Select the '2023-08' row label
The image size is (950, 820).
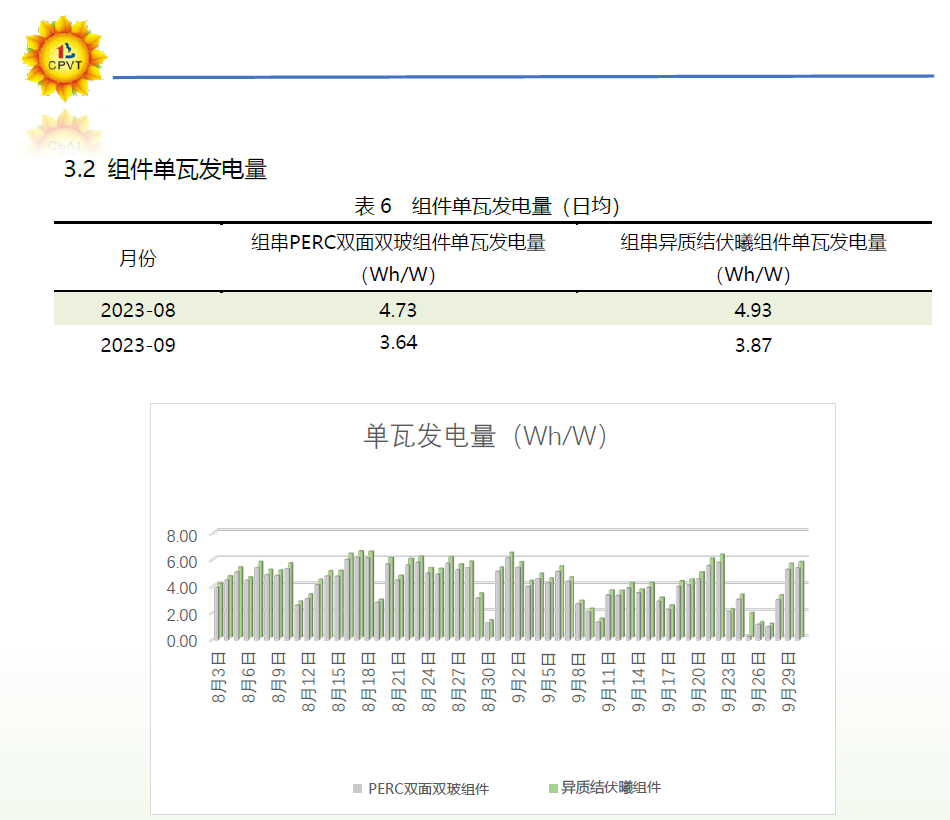tap(138, 310)
